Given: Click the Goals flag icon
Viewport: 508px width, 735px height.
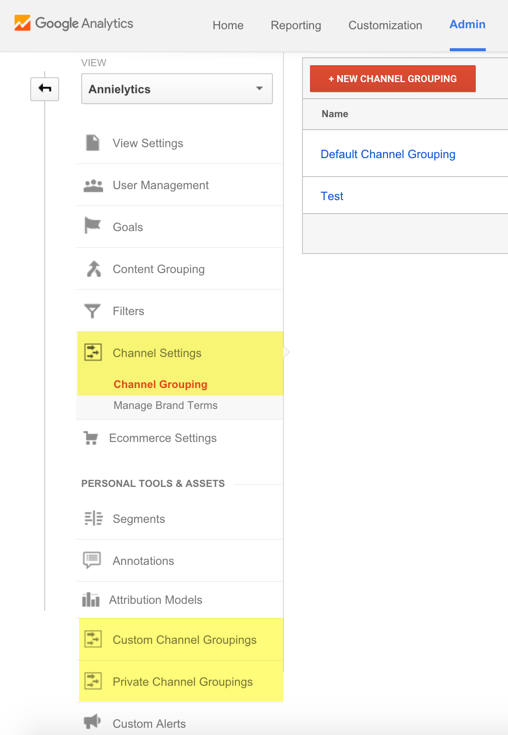Looking at the screenshot, I should 92,225.
